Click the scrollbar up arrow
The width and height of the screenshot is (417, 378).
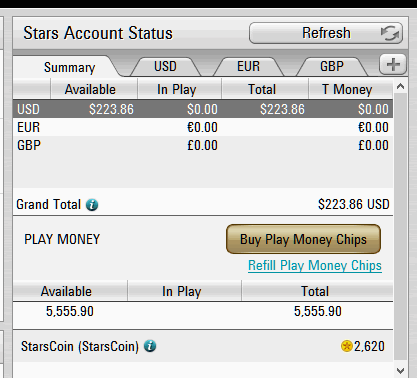(400, 87)
